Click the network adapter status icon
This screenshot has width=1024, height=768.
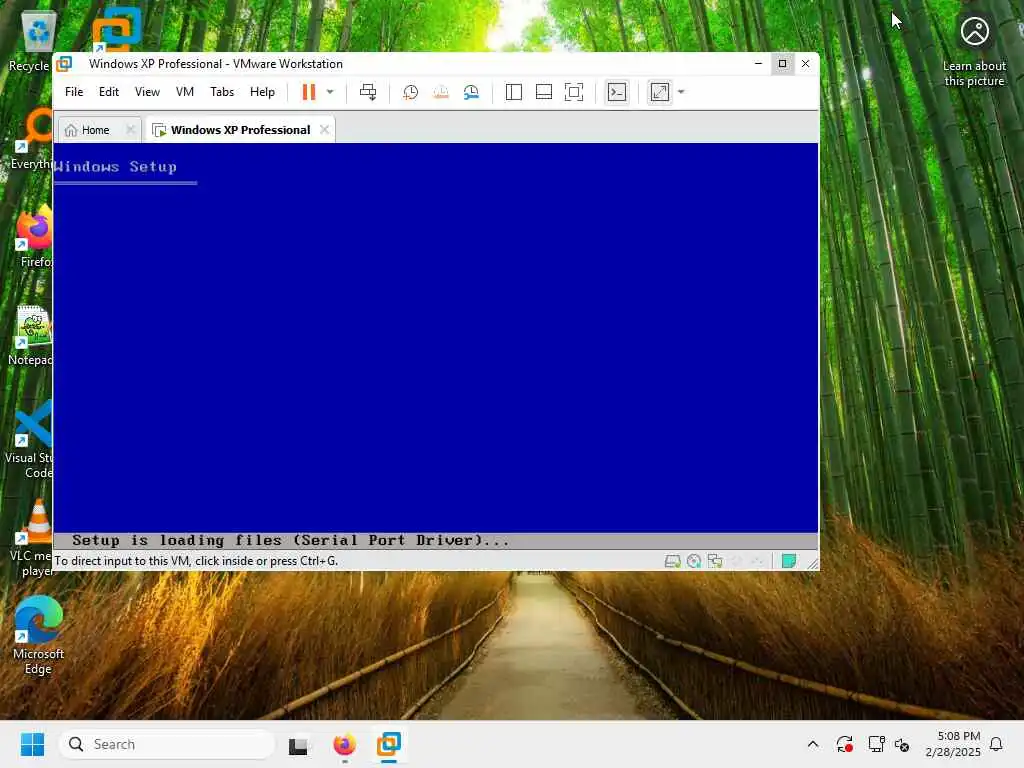715,561
